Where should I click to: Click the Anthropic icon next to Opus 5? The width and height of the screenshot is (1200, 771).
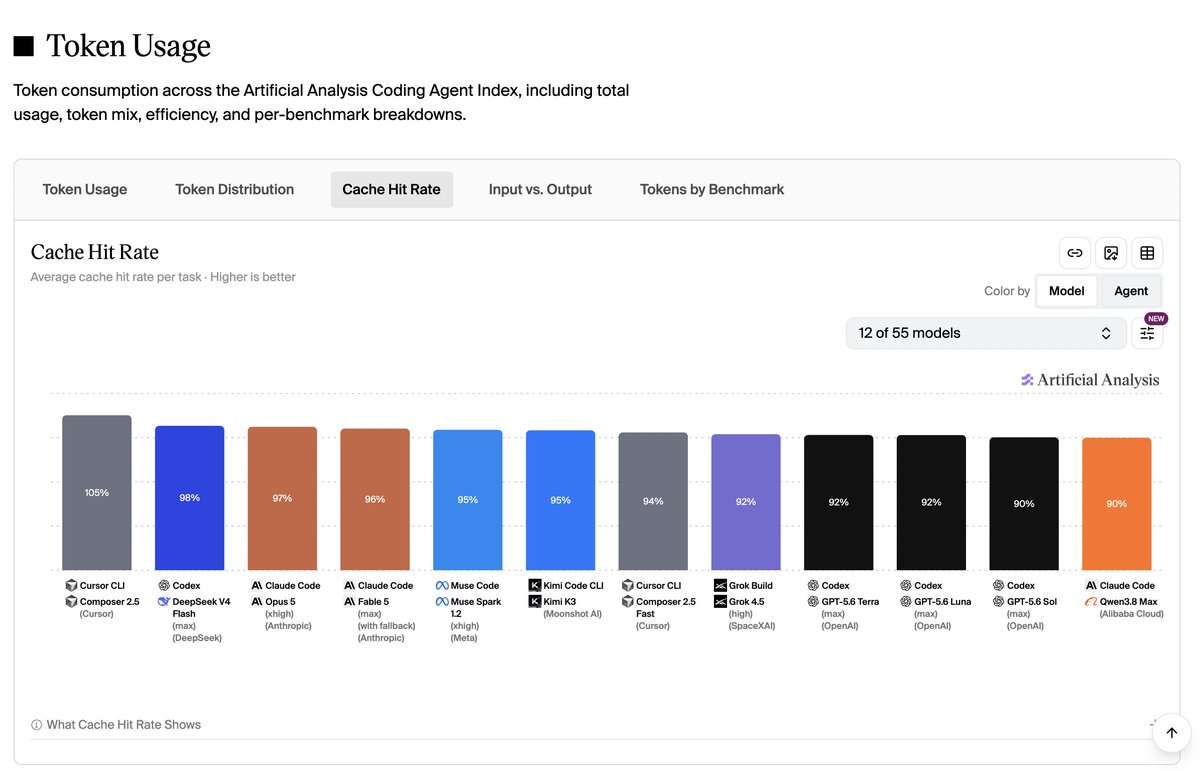point(257,602)
